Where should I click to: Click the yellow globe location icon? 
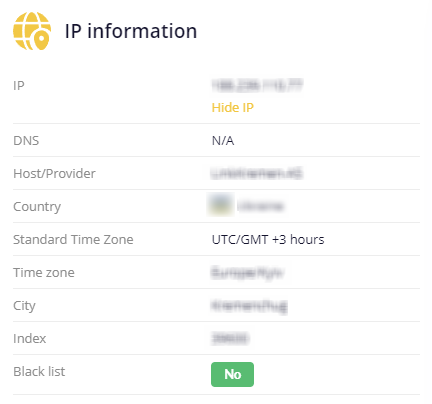(x=32, y=31)
